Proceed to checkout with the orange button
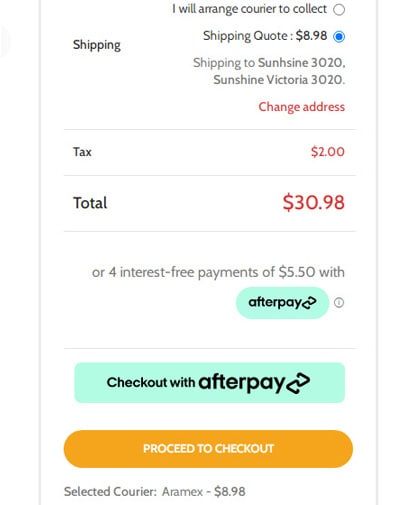 coord(208,449)
